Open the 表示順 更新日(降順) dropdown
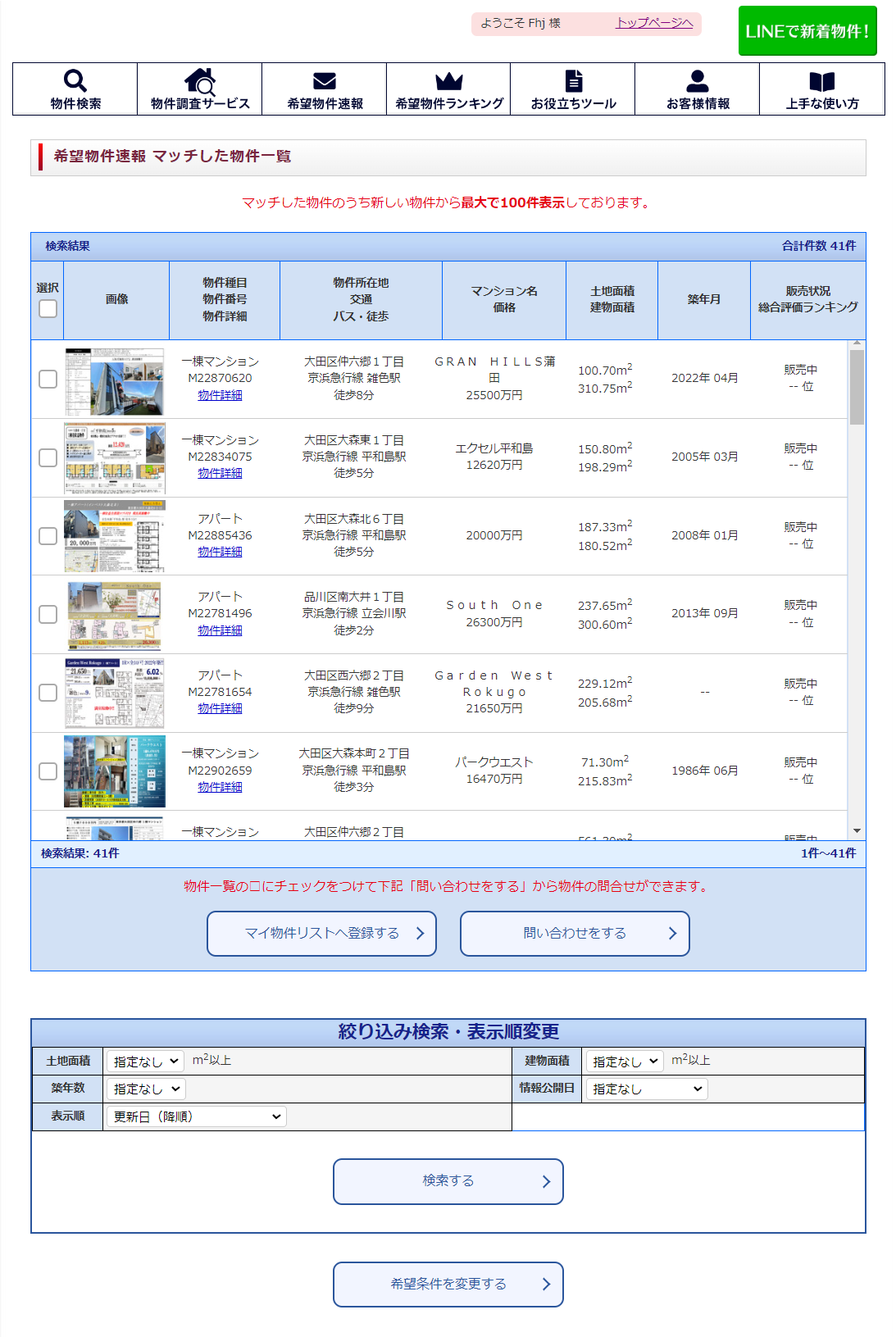896x1337 pixels. click(197, 1116)
